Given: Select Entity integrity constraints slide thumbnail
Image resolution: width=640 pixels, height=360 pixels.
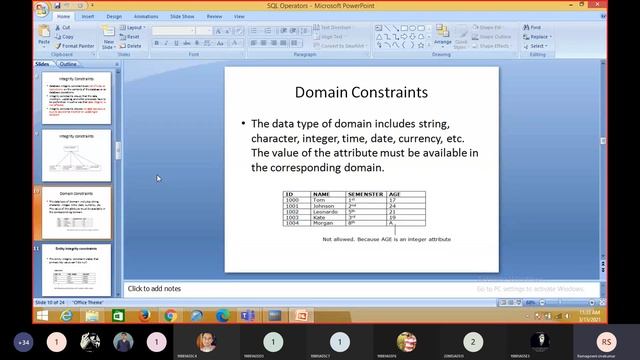Looking at the screenshot, I should coord(76,270).
